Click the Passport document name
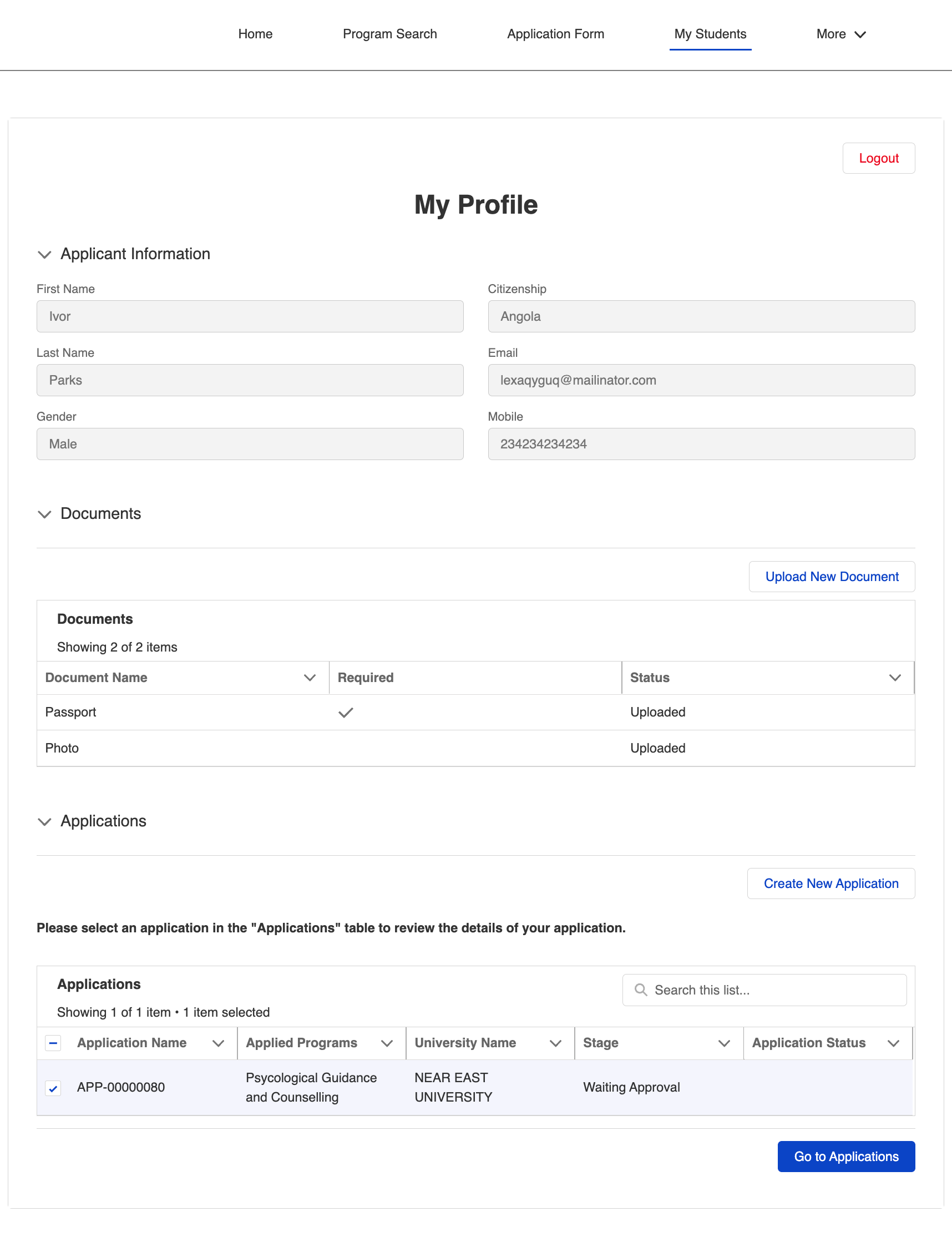 click(x=70, y=712)
